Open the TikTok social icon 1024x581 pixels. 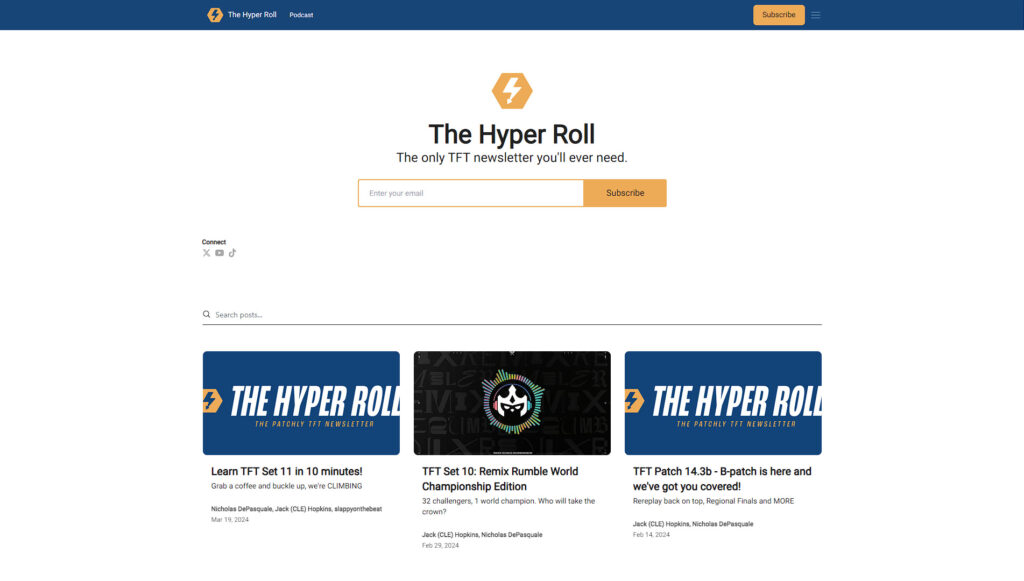pyautogui.click(x=232, y=253)
